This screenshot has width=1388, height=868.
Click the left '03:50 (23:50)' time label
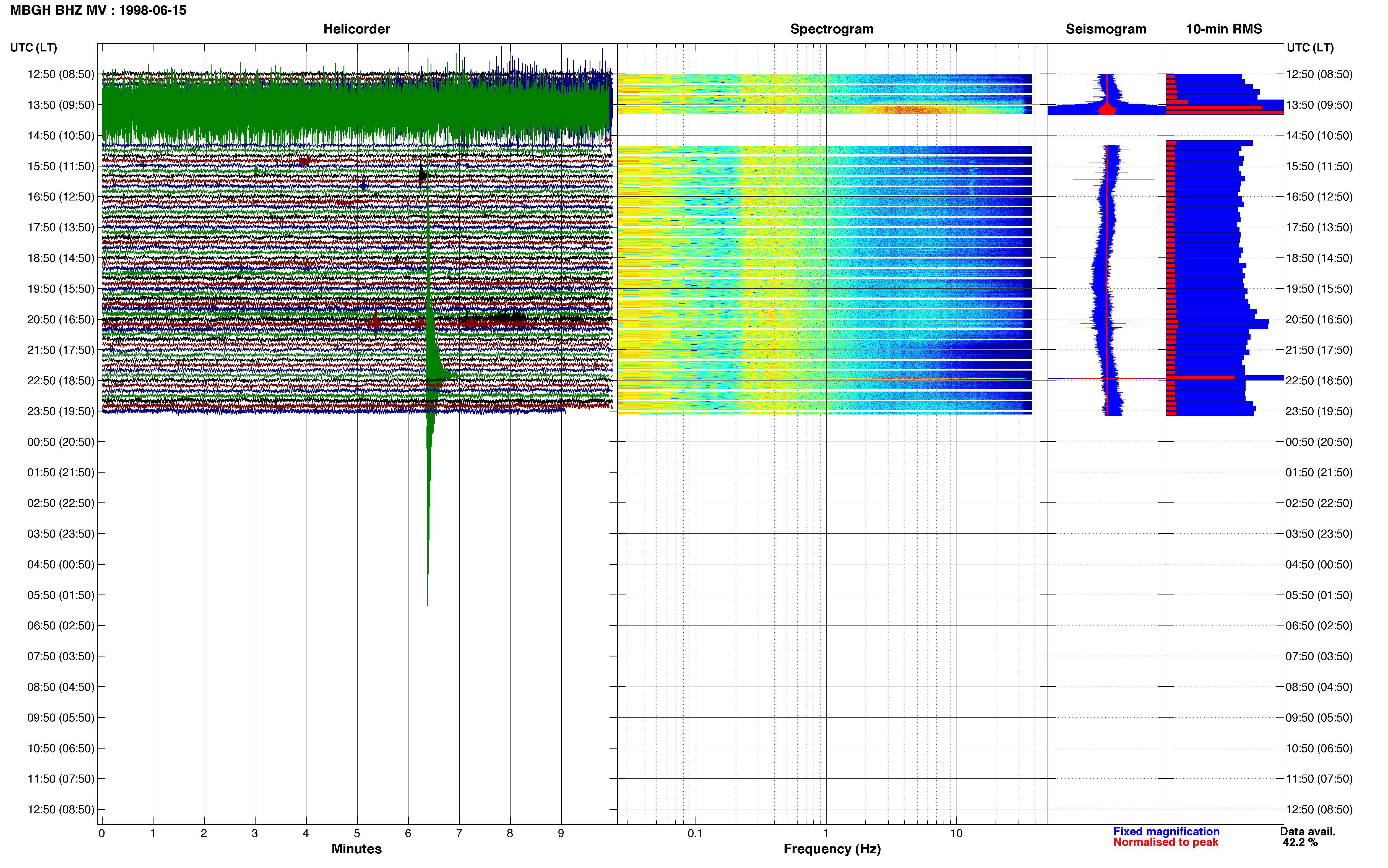(x=61, y=534)
